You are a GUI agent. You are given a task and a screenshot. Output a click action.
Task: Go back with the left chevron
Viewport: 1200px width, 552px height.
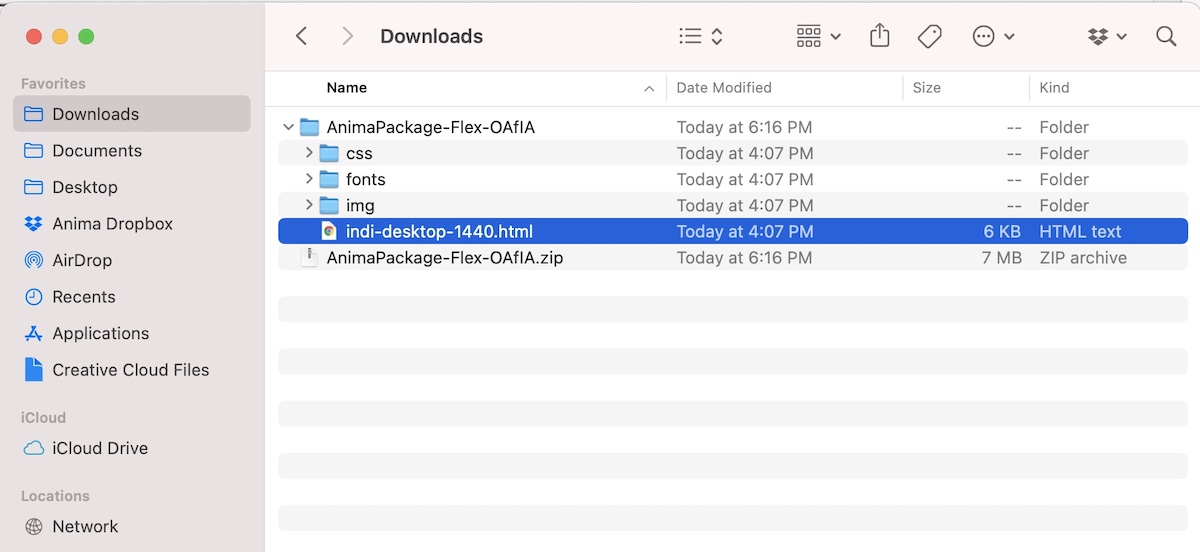pos(301,36)
